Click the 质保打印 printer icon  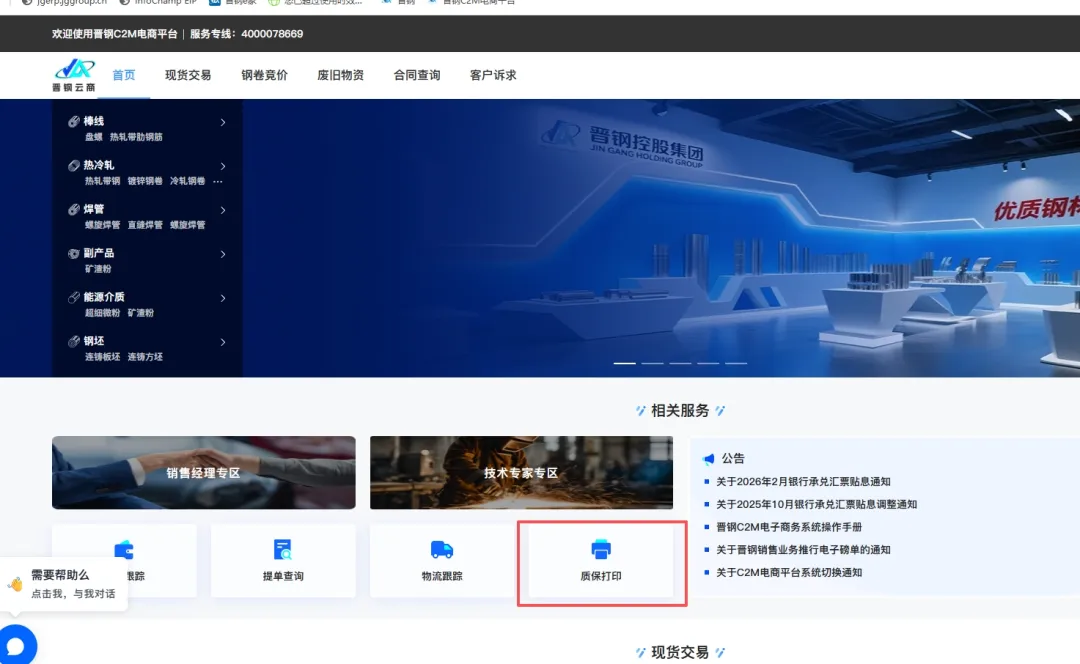601,550
